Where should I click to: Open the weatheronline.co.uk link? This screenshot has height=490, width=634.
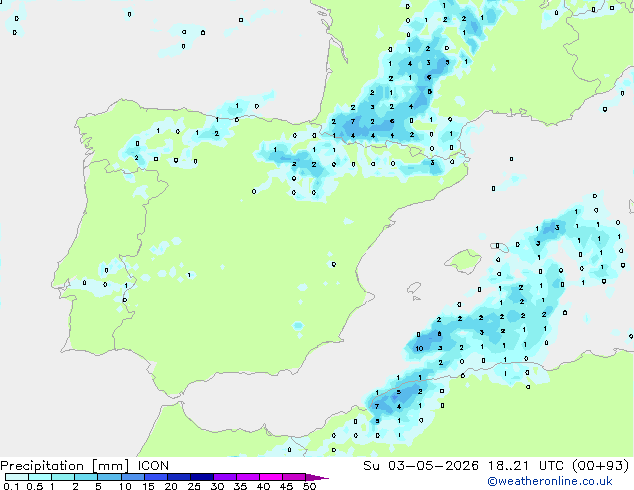tap(550, 481)
